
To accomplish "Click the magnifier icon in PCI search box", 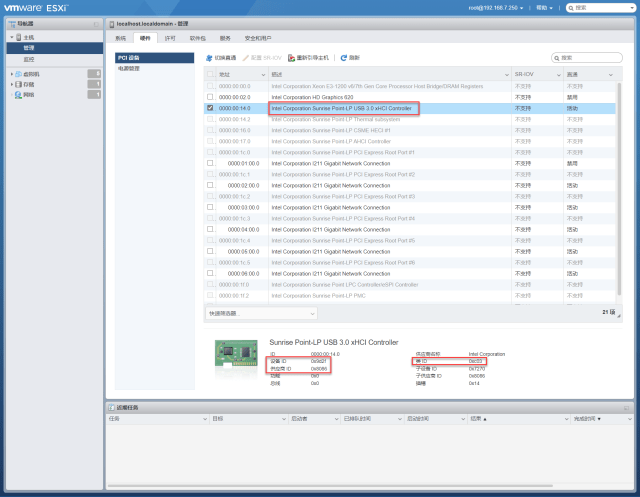I will [x=556, y=58].
